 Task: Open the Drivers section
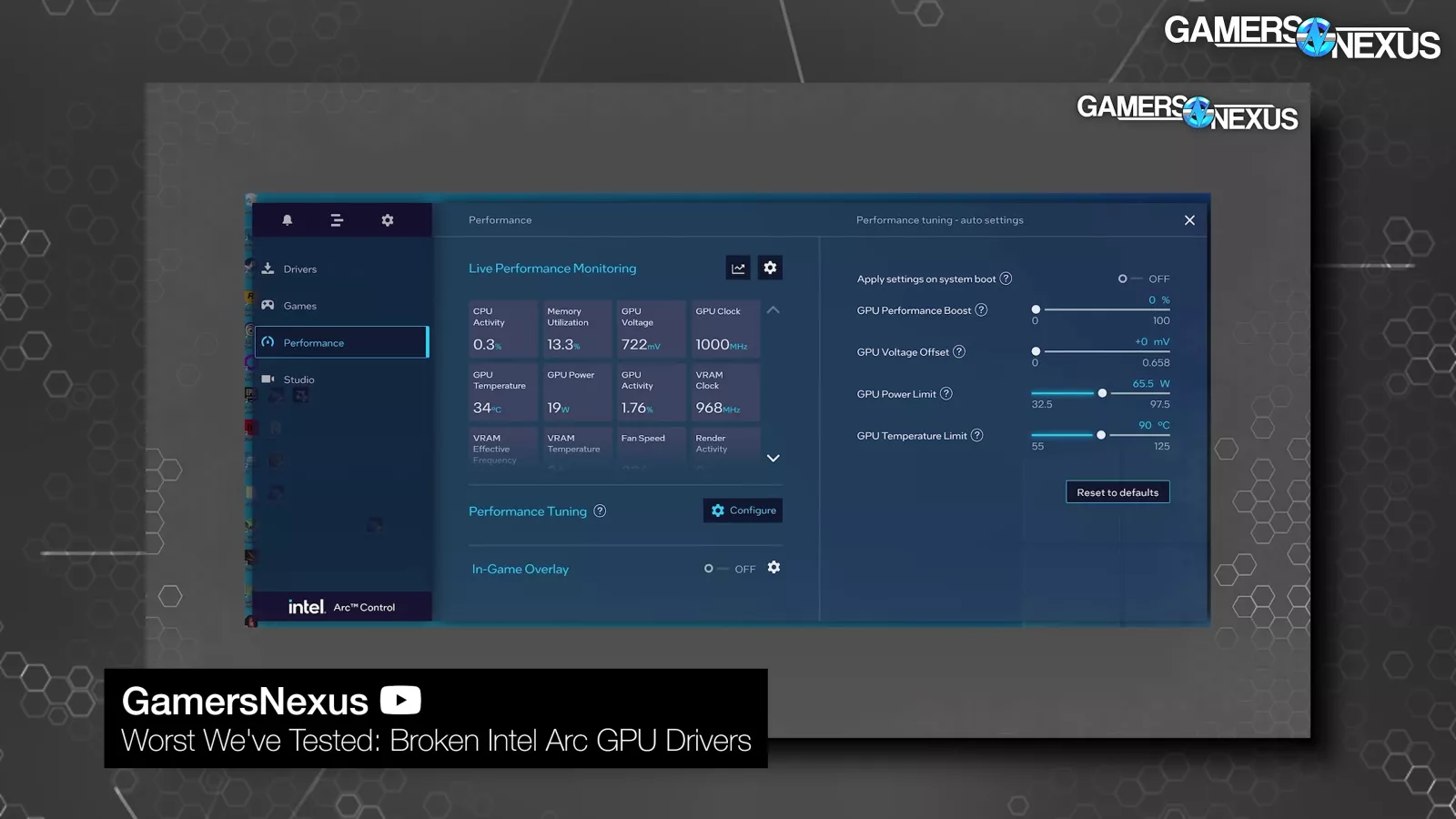tap(299, 269)
